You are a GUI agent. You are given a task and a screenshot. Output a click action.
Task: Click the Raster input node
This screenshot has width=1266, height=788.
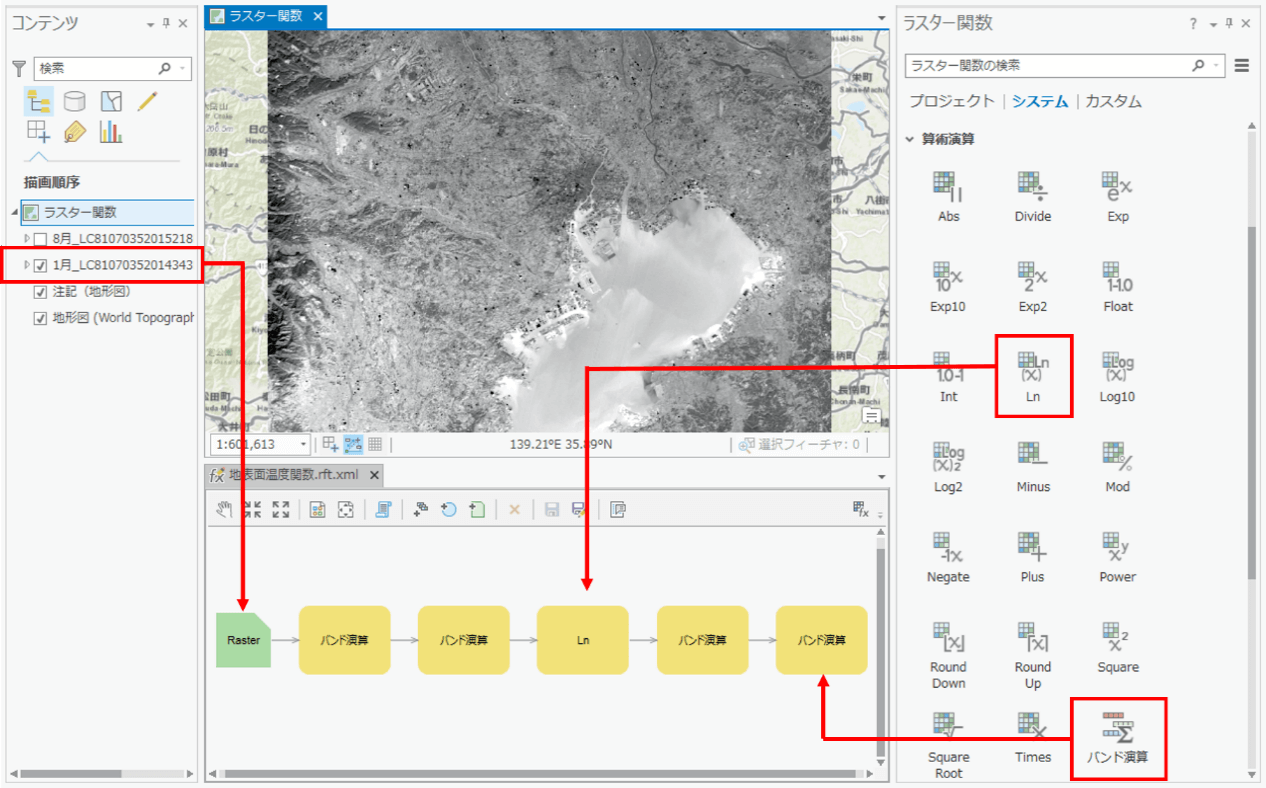tap(243, 640)
